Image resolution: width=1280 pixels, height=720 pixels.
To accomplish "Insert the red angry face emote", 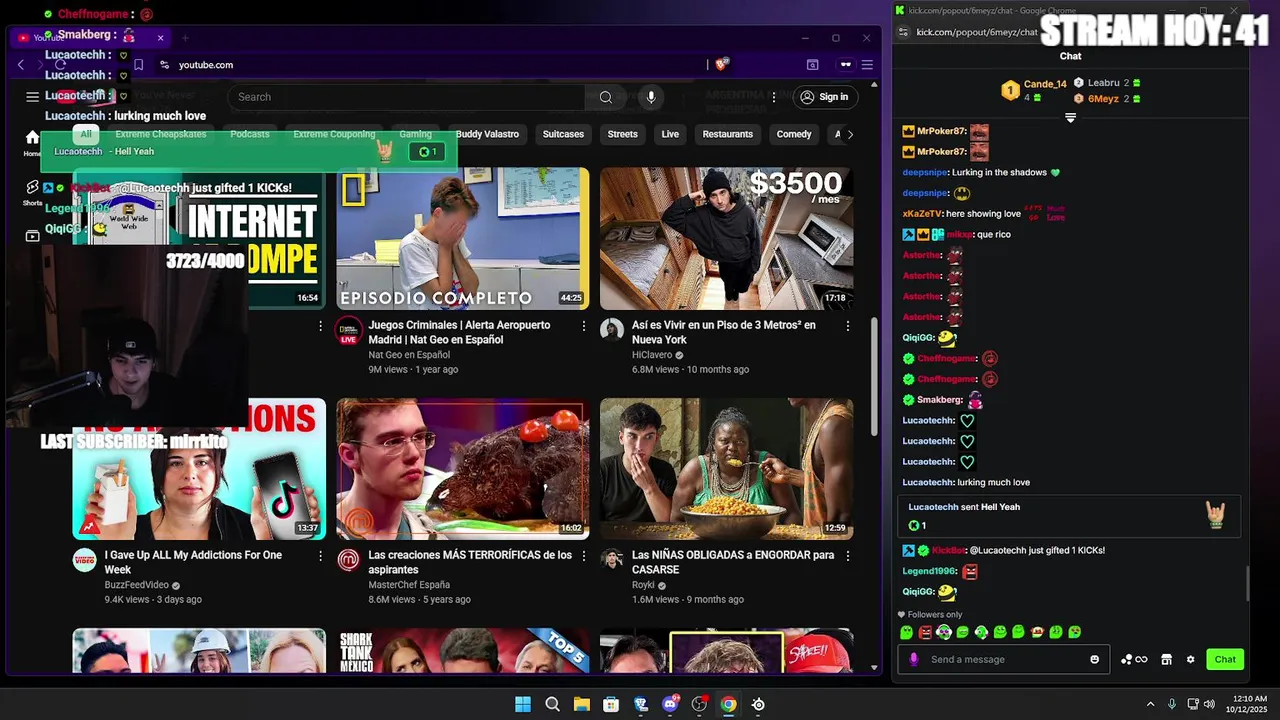I will pos(925,632).
